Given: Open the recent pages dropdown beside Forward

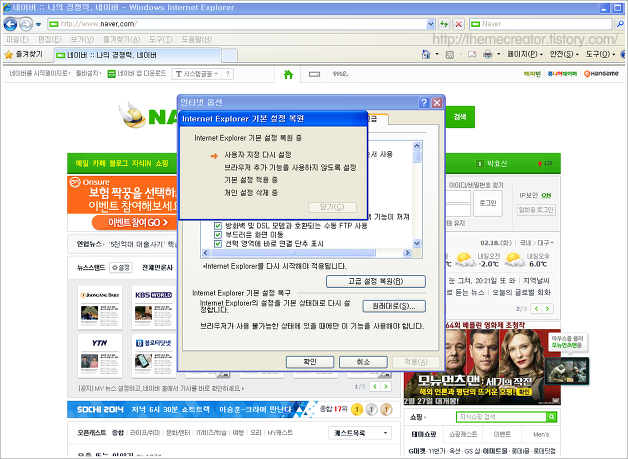Looking at the screenshot, I should [38, 24].
